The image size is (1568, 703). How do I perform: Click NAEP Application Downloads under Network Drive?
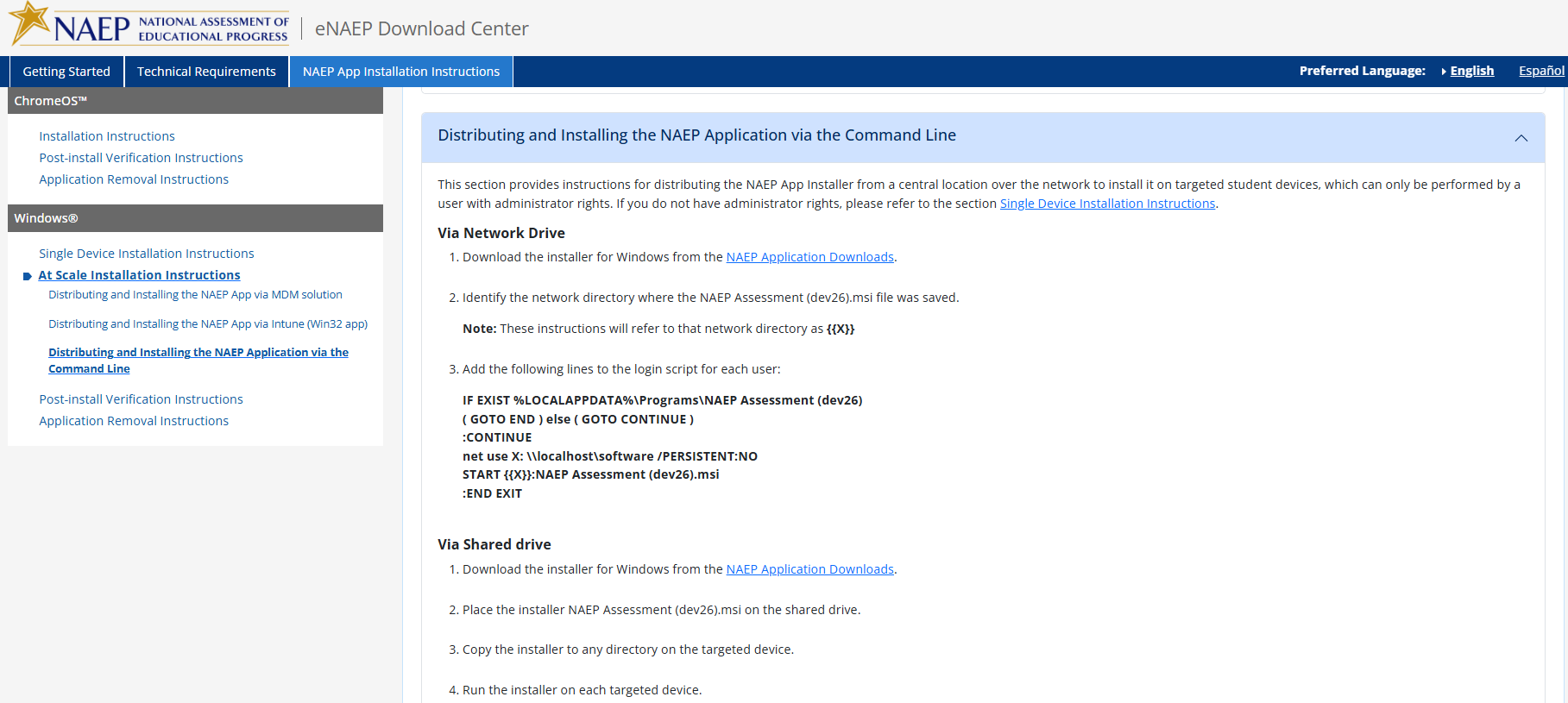[809, 257]
